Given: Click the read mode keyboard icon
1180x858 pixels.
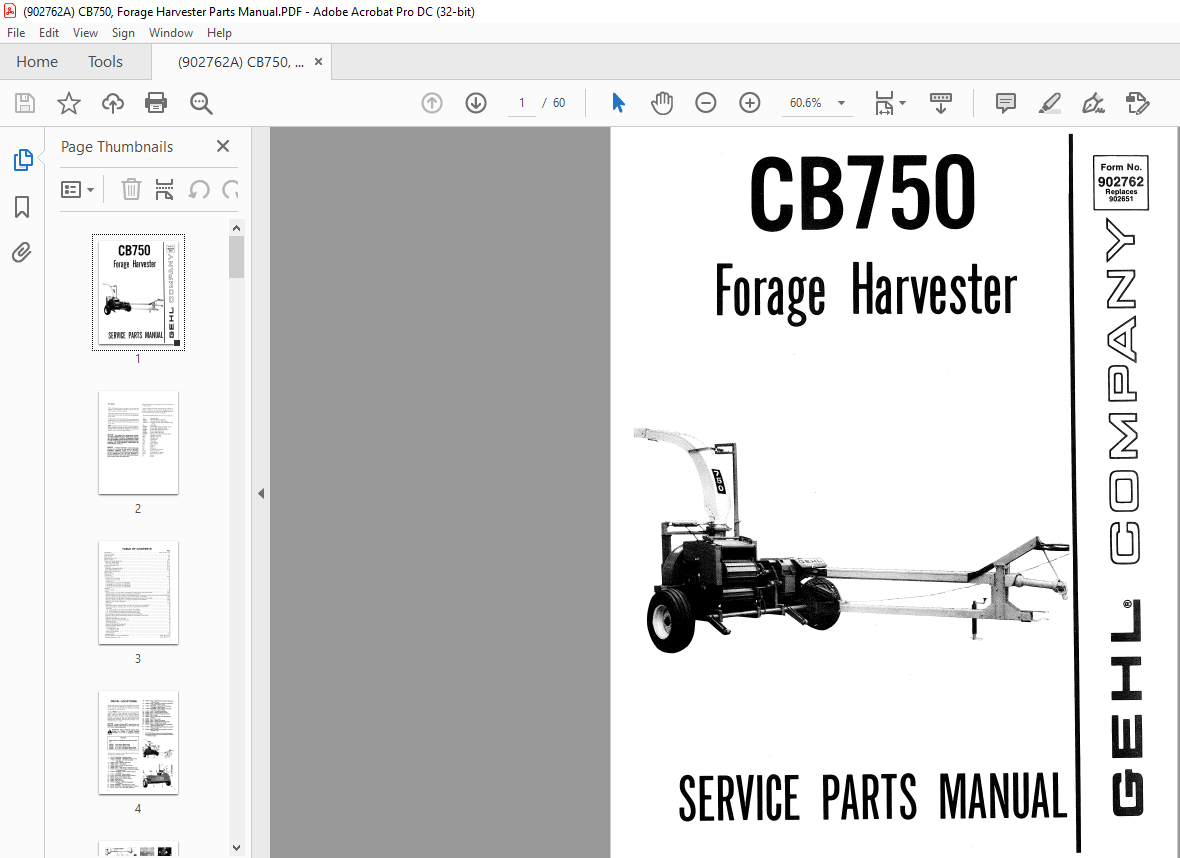Looking at the screenshot, I should [x=941, y=103].
